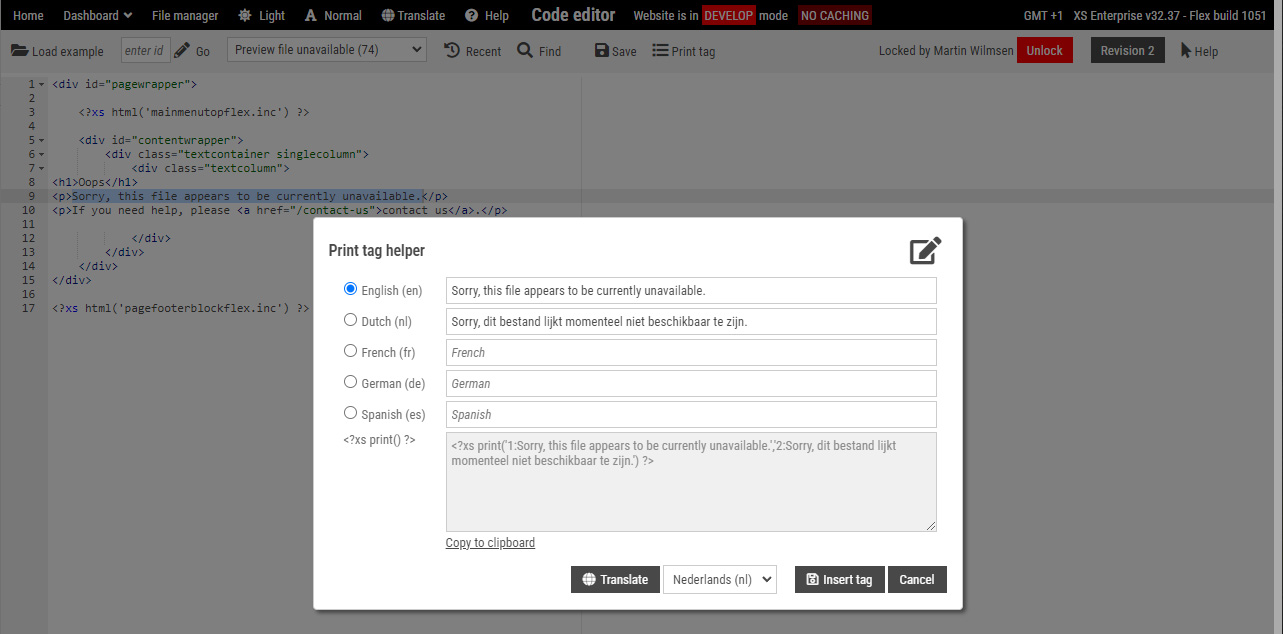Open the Preview file unavailable (74) dropdown
Screen dimensions: 1283x634
click(x=327, y=50)
